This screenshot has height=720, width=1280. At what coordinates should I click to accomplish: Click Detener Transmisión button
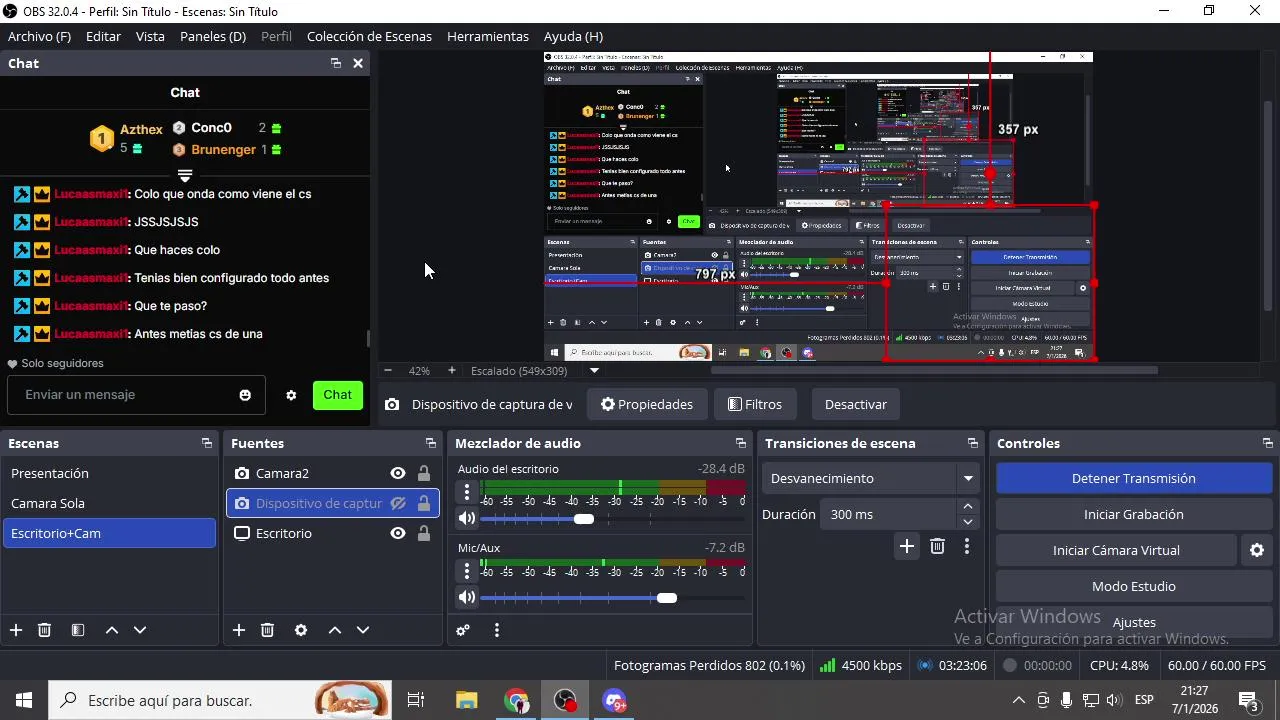pyautogui.click(x=1134, y=478)
